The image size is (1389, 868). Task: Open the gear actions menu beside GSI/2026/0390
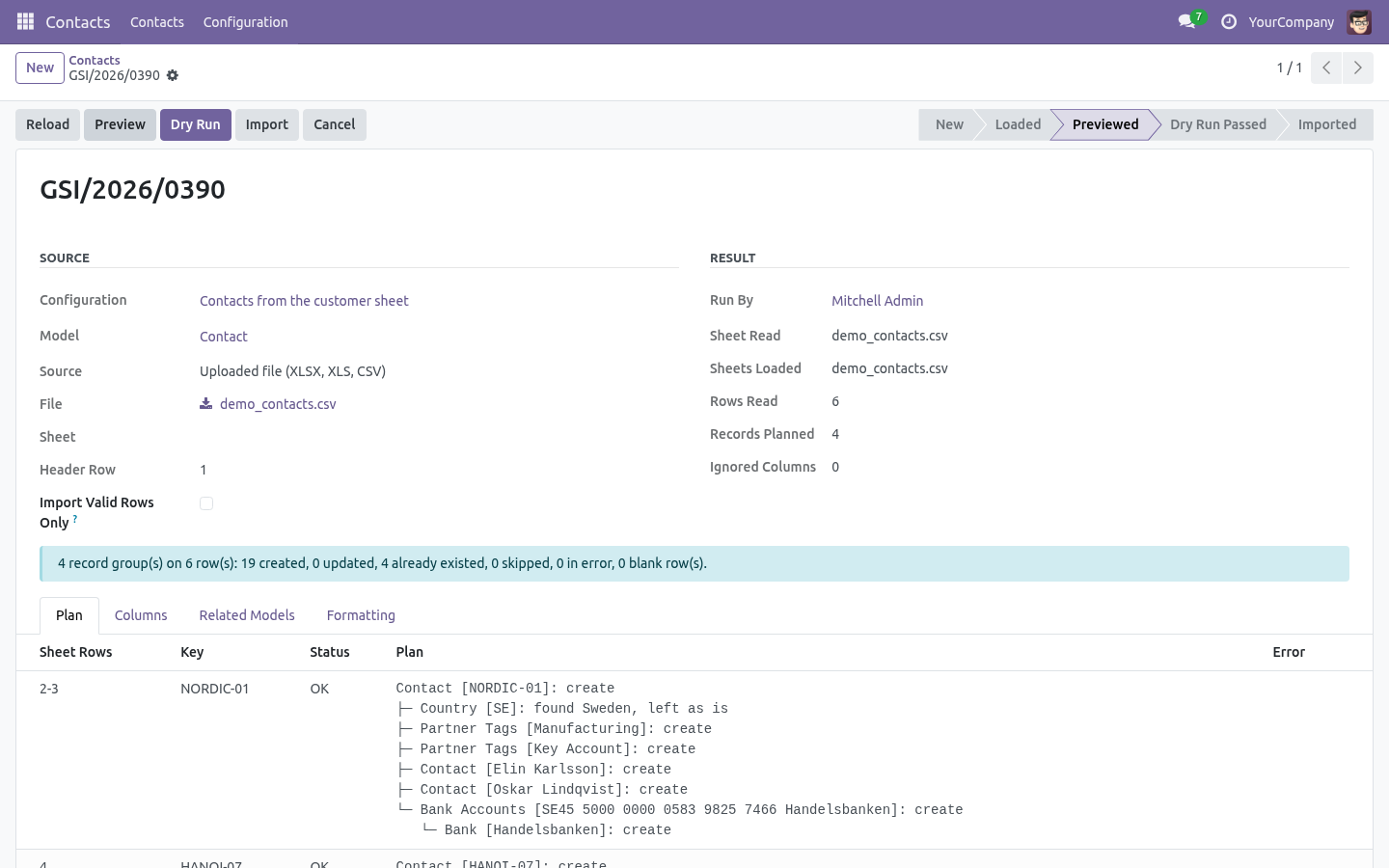pyautogui.click(x=173, y=75)
